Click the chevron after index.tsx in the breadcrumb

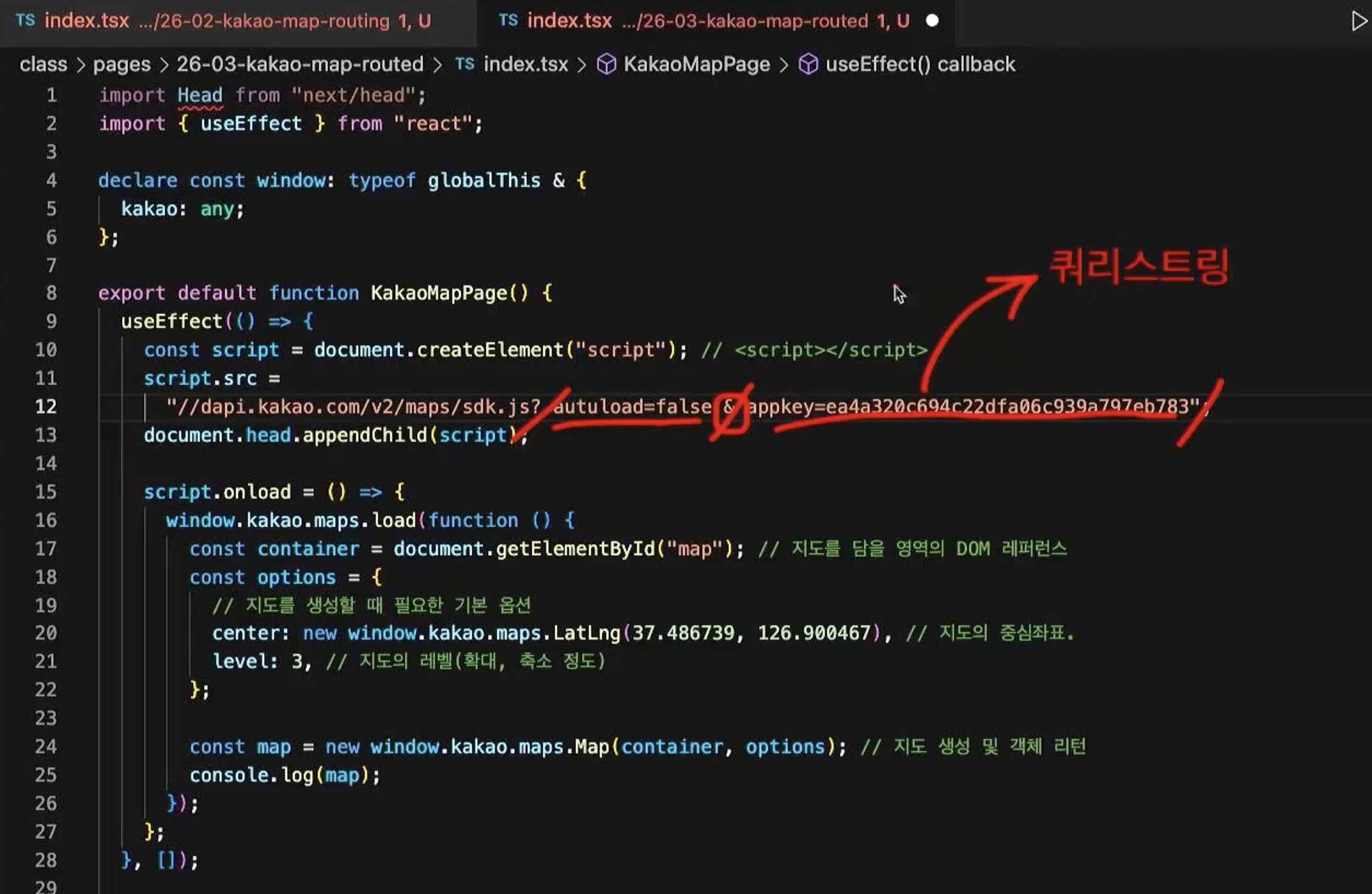coord(582,64)
